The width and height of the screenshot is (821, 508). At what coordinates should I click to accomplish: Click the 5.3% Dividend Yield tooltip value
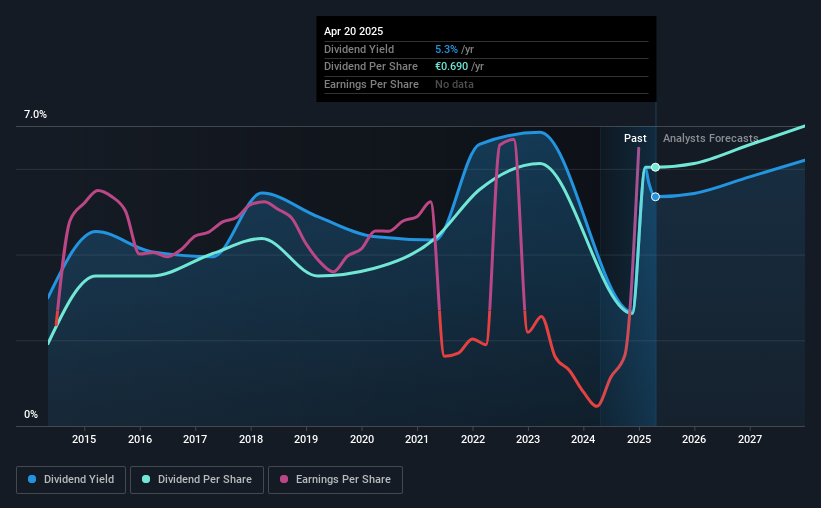click(x=446, y=49)
